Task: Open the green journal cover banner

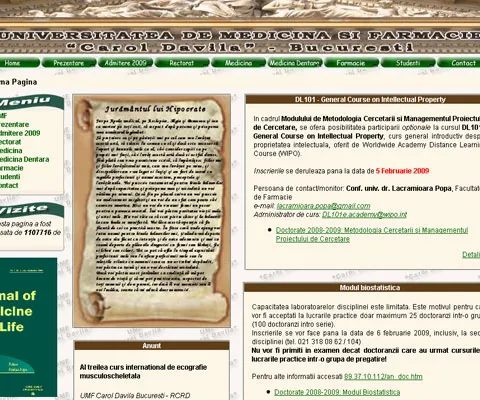Action: (x=28, y=327)
